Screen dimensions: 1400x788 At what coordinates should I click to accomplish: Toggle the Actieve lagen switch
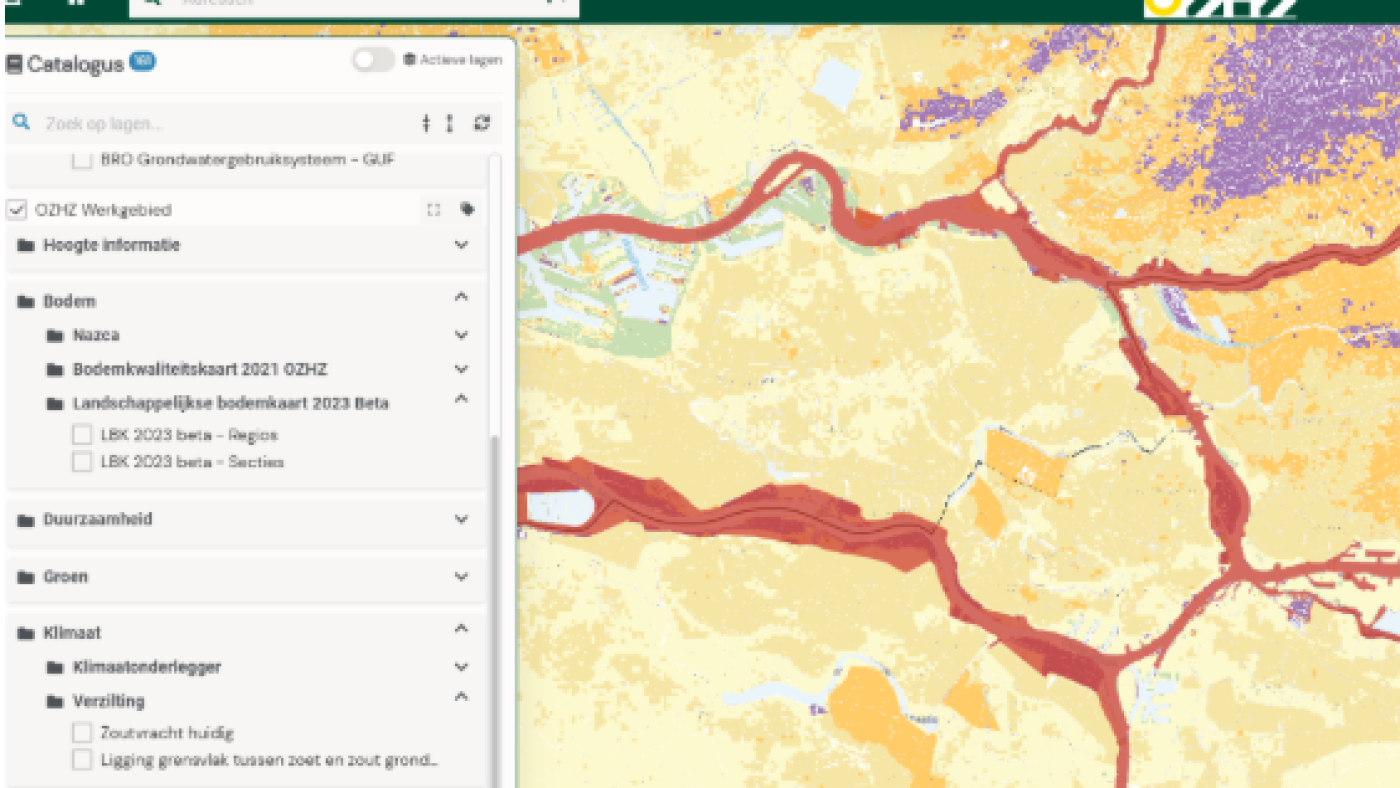point(373,60)
